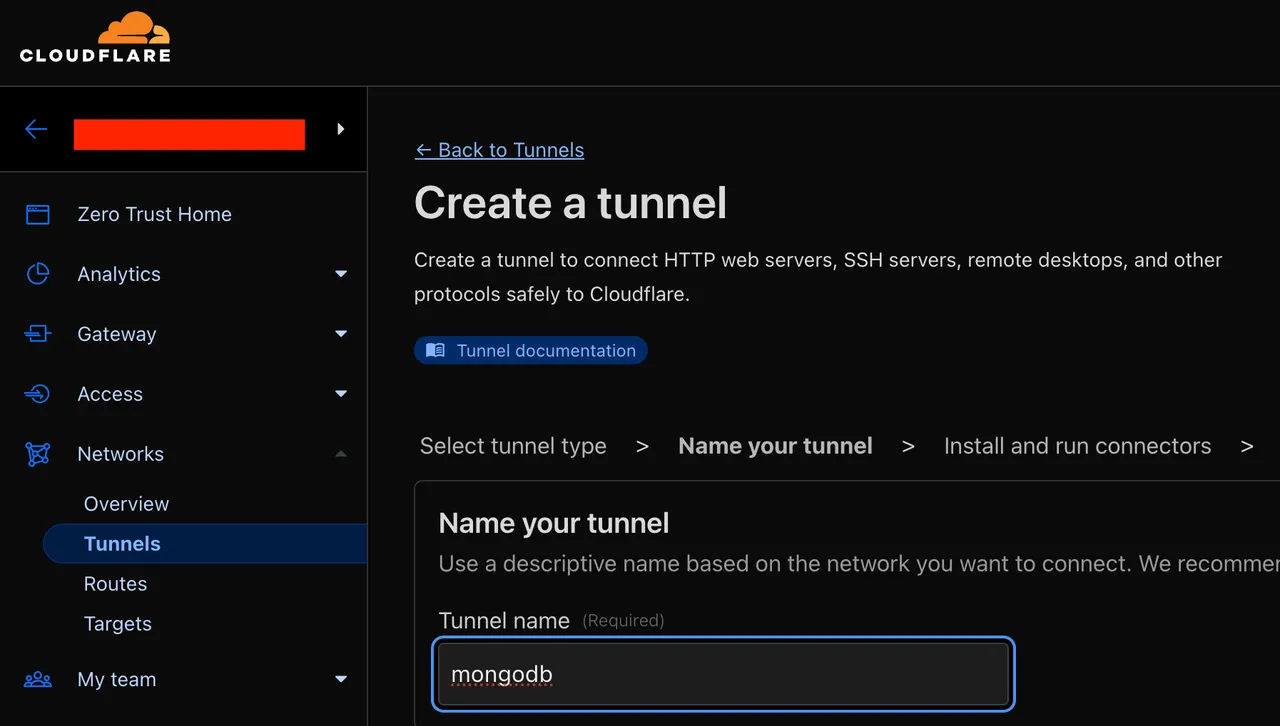The height and width of the screenshot is (726, 1280).
Task: Collapse the Networks section arrow
Action: [x=341, y=454]
